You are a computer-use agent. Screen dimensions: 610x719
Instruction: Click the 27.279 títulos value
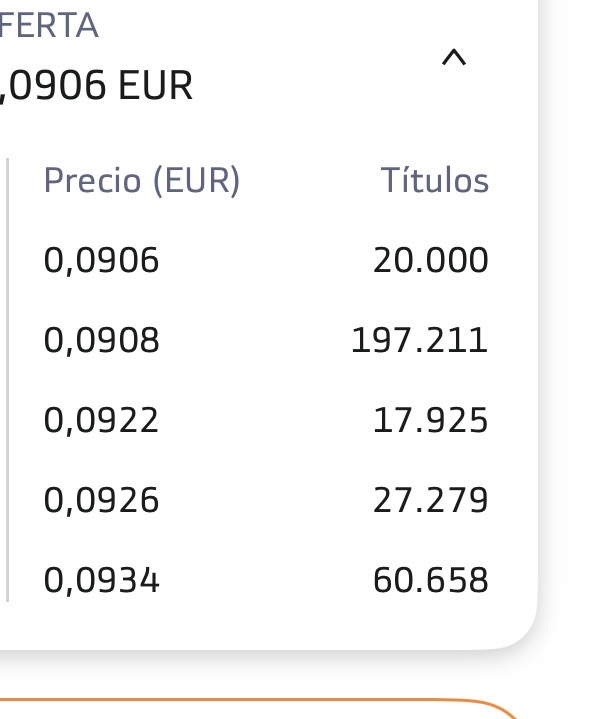coord(431,500)
